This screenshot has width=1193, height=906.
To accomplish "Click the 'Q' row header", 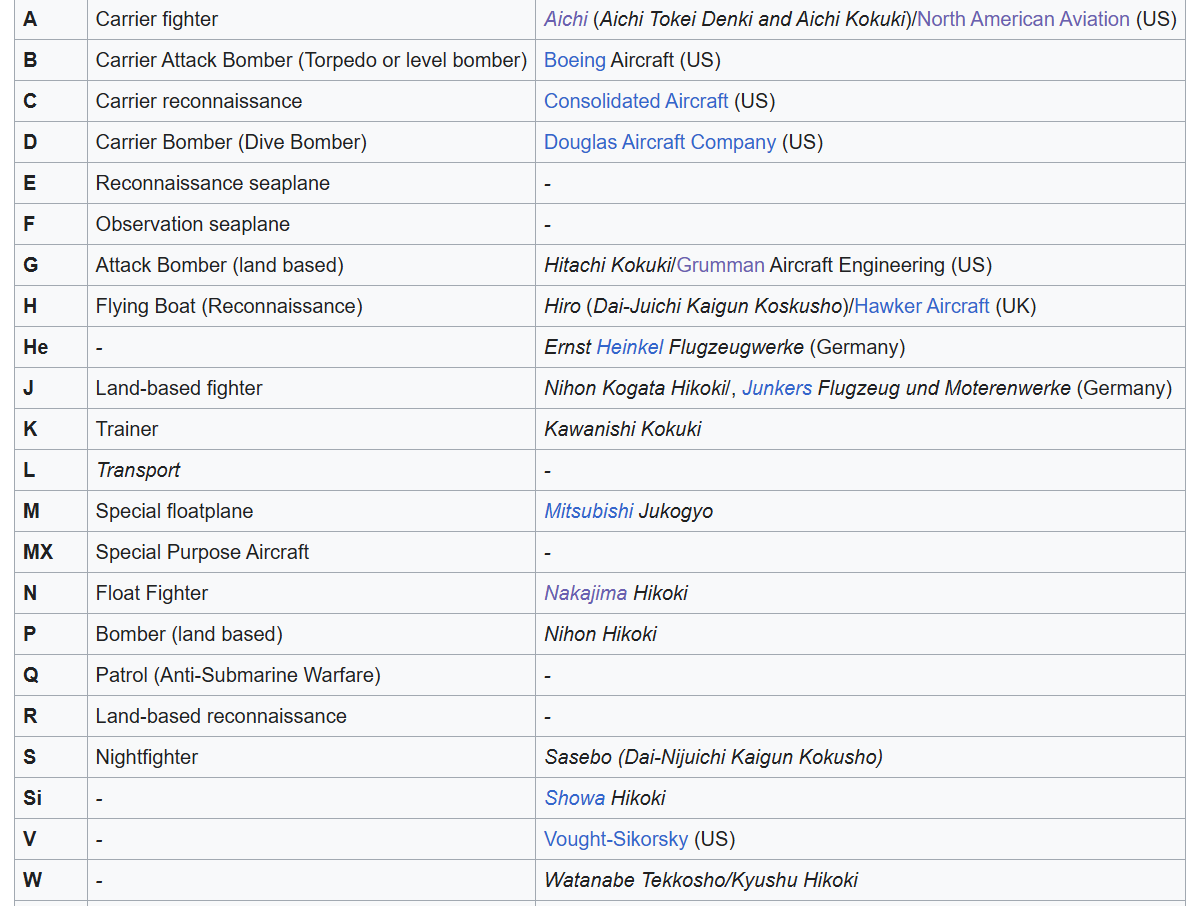I will pyautogui.click(x=51, y=675).
